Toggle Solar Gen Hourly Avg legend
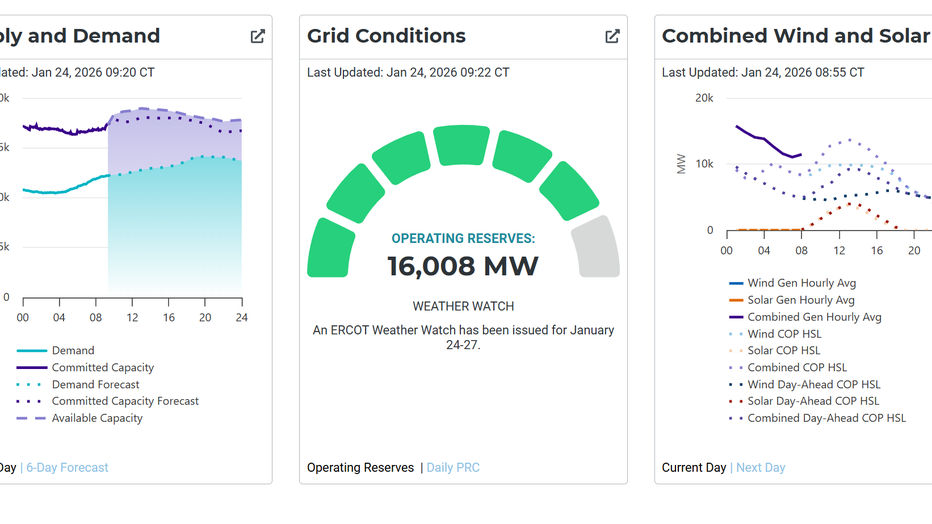 click(801, 300)
